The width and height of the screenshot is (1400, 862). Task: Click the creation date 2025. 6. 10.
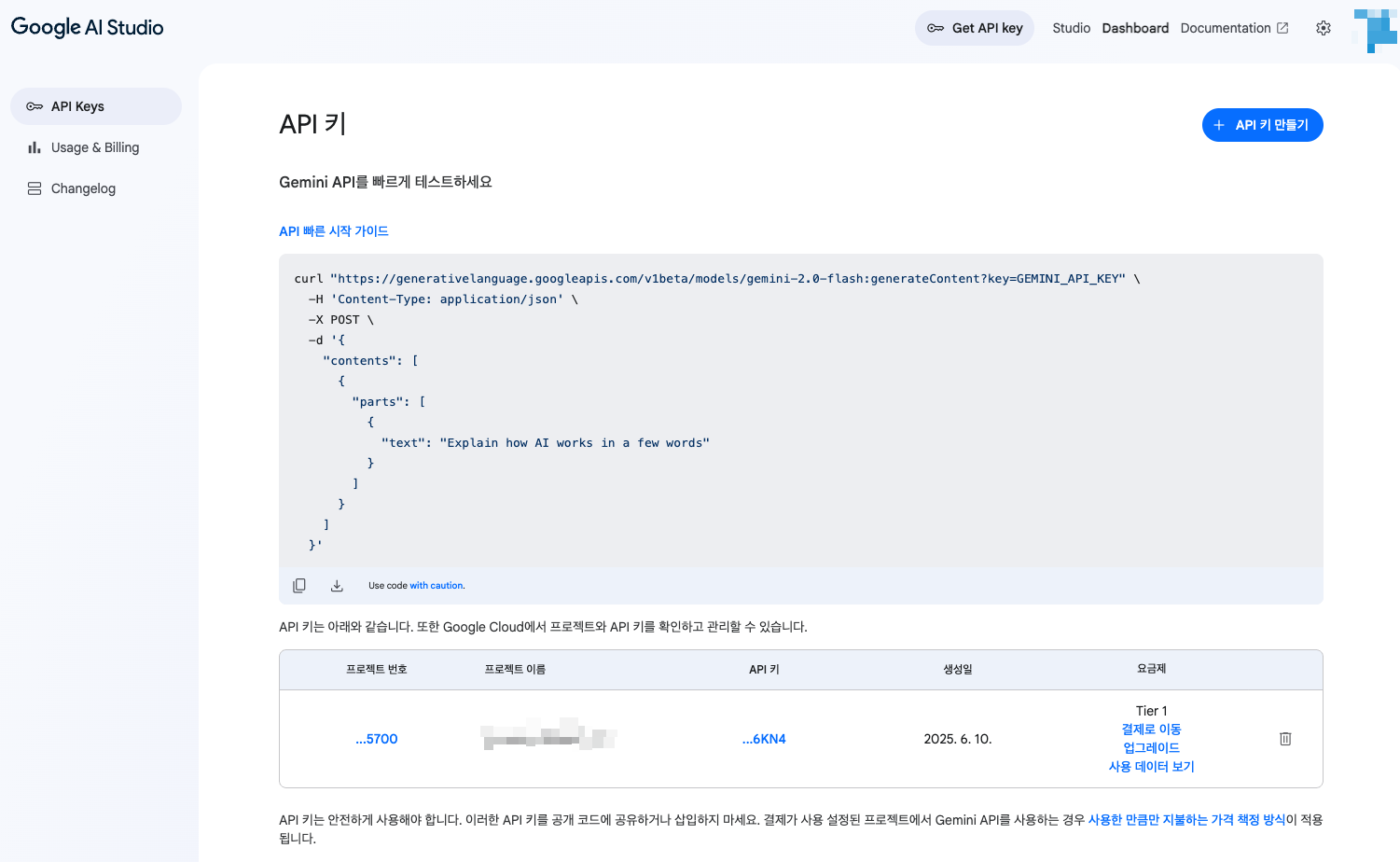[x=958, y=739]
